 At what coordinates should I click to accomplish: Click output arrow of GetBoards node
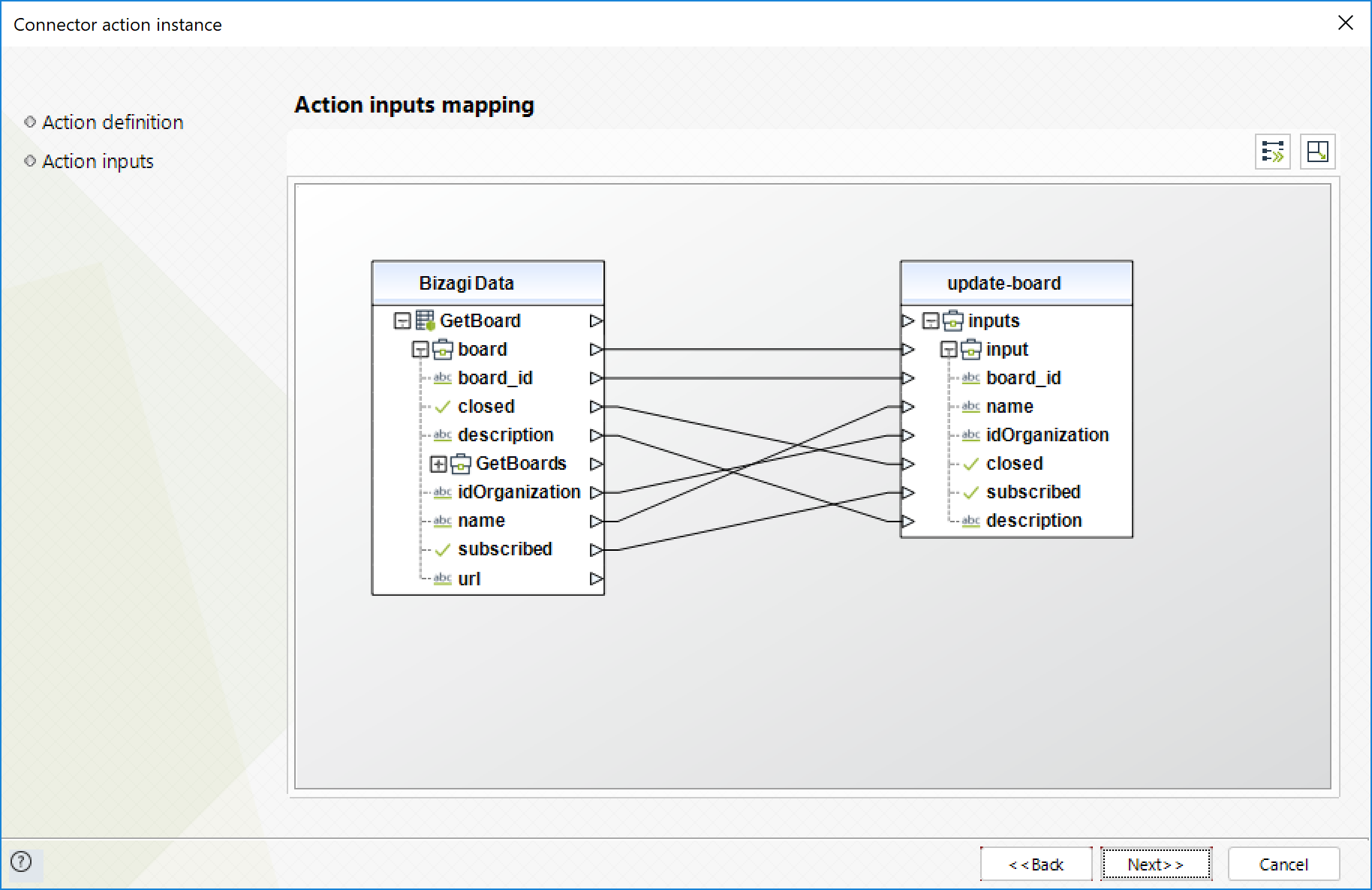(x=596, y=464)
